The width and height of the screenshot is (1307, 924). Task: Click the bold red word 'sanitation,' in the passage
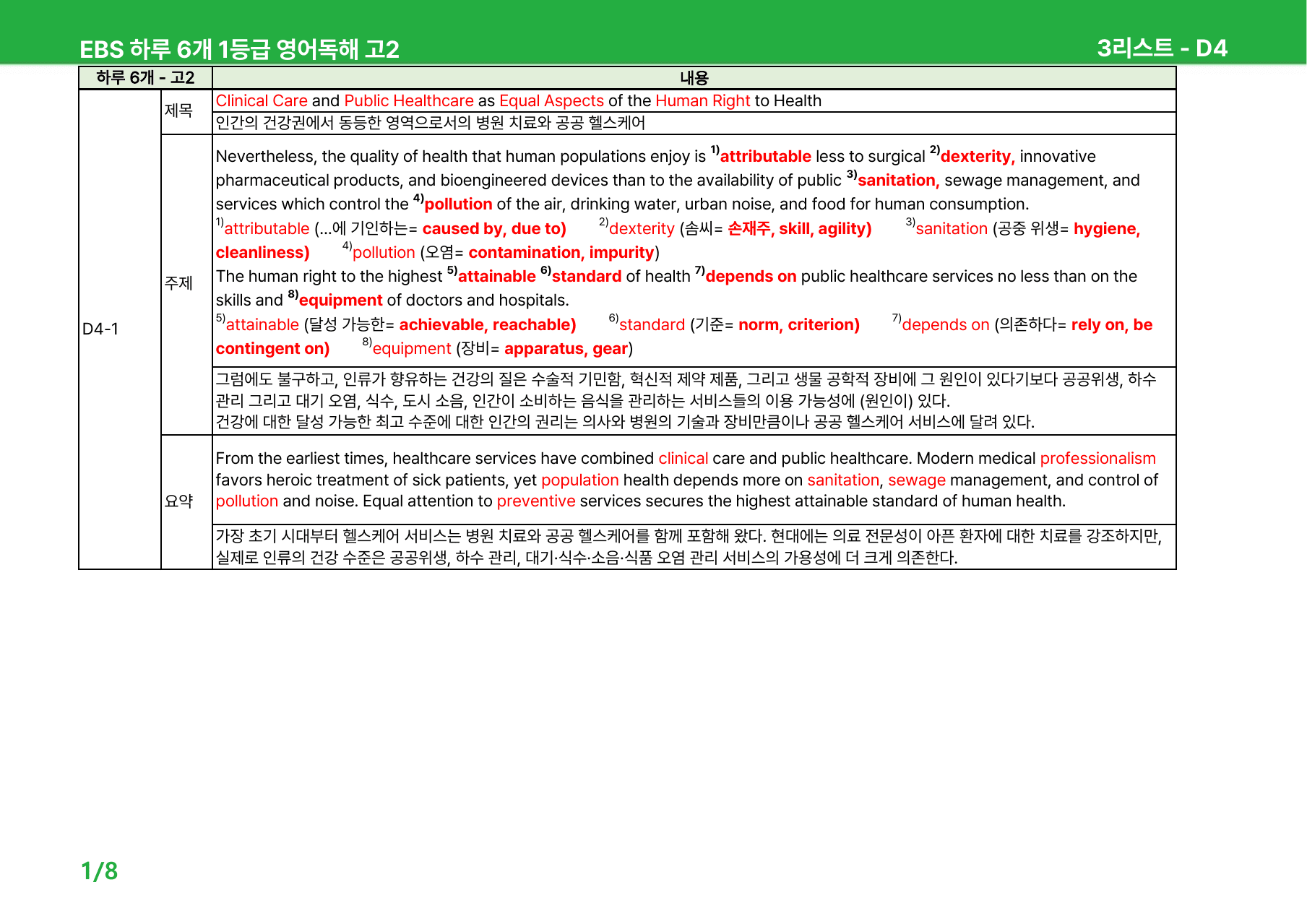coord(898,180)
